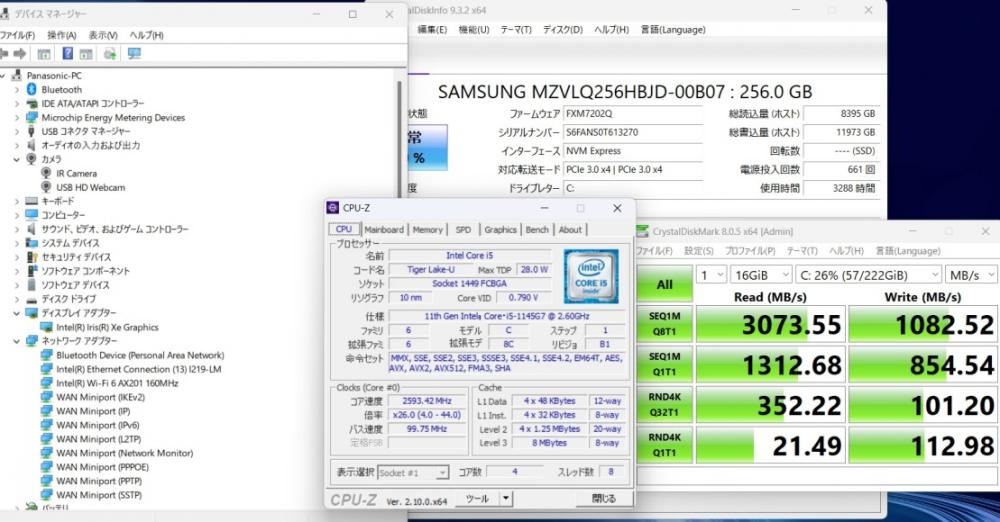Open the drive dropdown C: 26% (57/222GiB)
1000x522 pixels.
click(869, 275)
